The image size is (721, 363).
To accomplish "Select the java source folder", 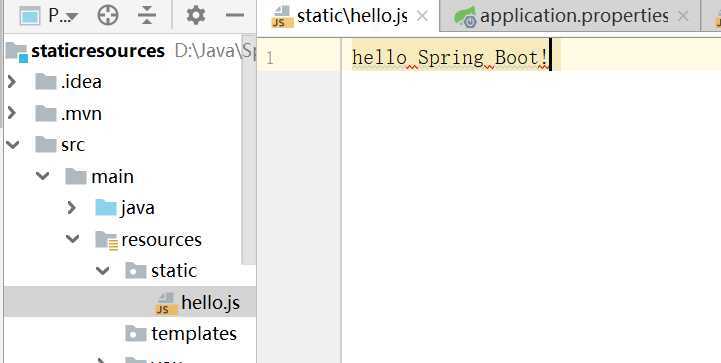I will (130, 208).
